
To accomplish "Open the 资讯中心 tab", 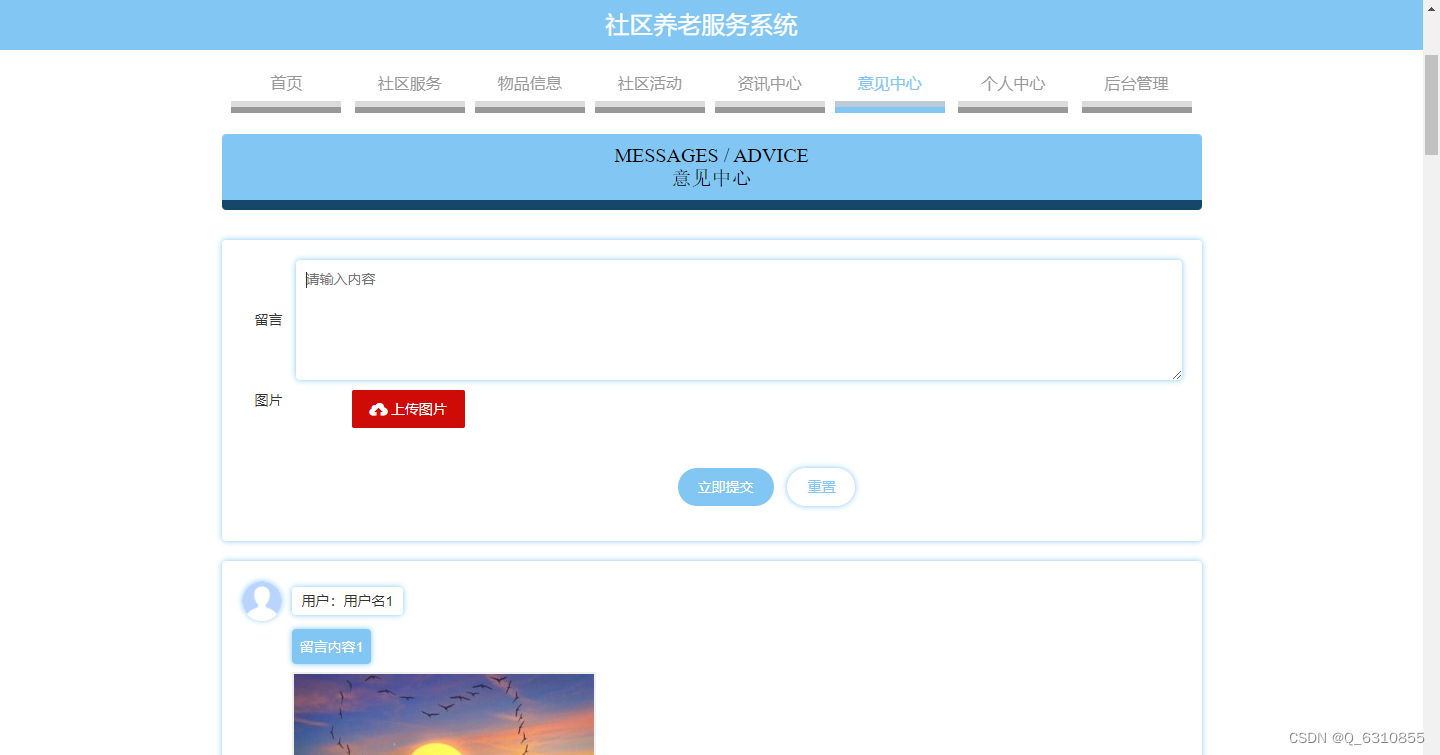I will 769,84.
